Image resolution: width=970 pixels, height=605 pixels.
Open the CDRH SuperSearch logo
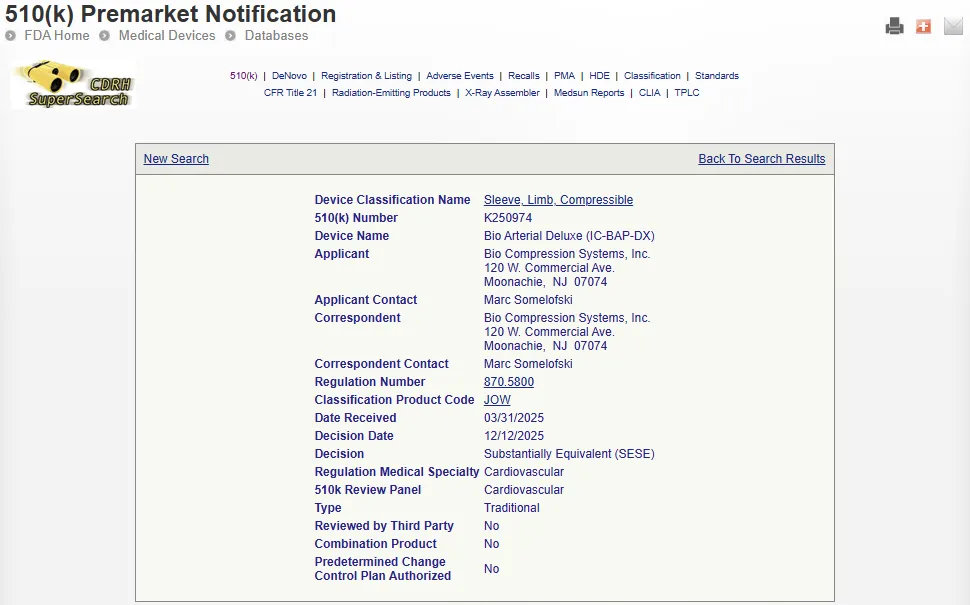click(x=74, y=85)
